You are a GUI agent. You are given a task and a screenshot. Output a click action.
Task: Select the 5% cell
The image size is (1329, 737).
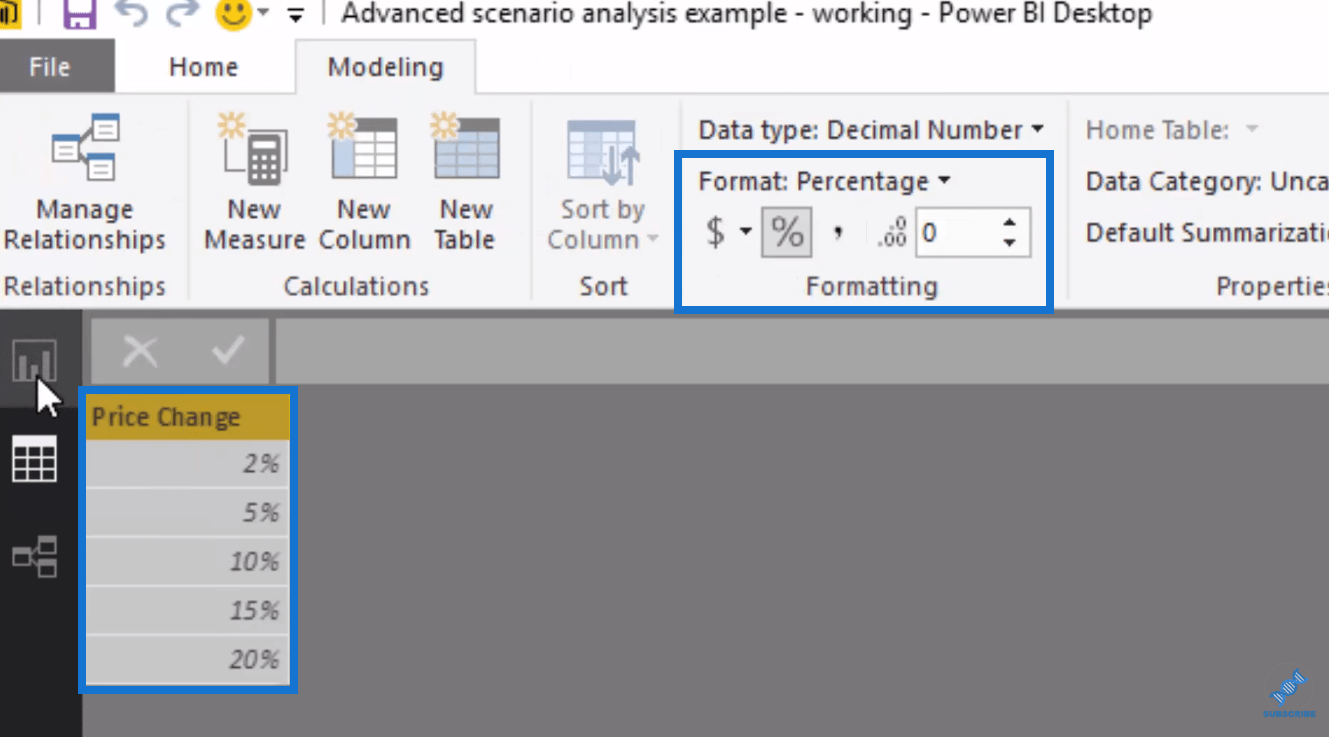(x=188, y=513)
